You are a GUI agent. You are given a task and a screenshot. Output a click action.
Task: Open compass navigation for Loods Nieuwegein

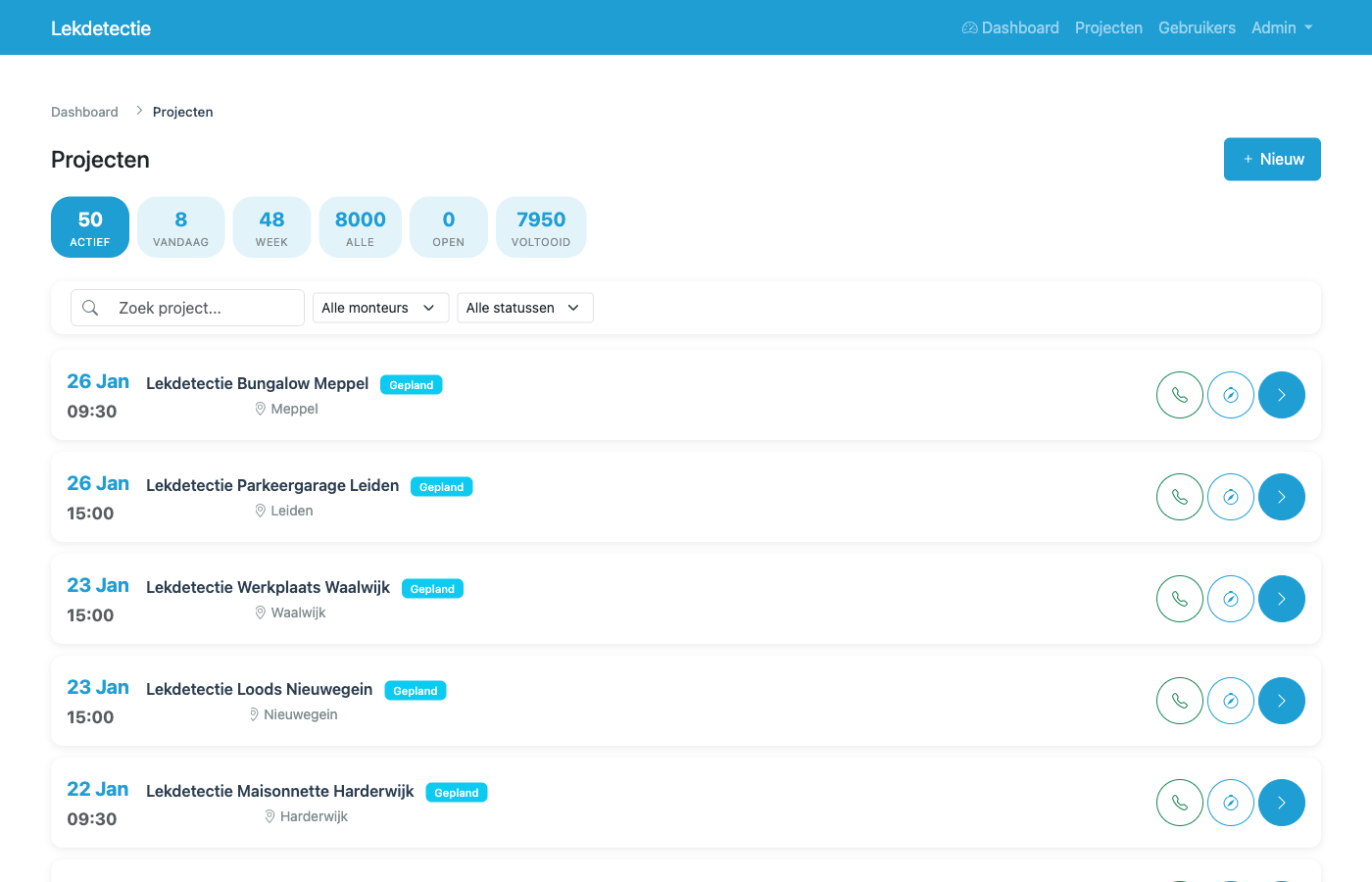tap(1231, 701)
